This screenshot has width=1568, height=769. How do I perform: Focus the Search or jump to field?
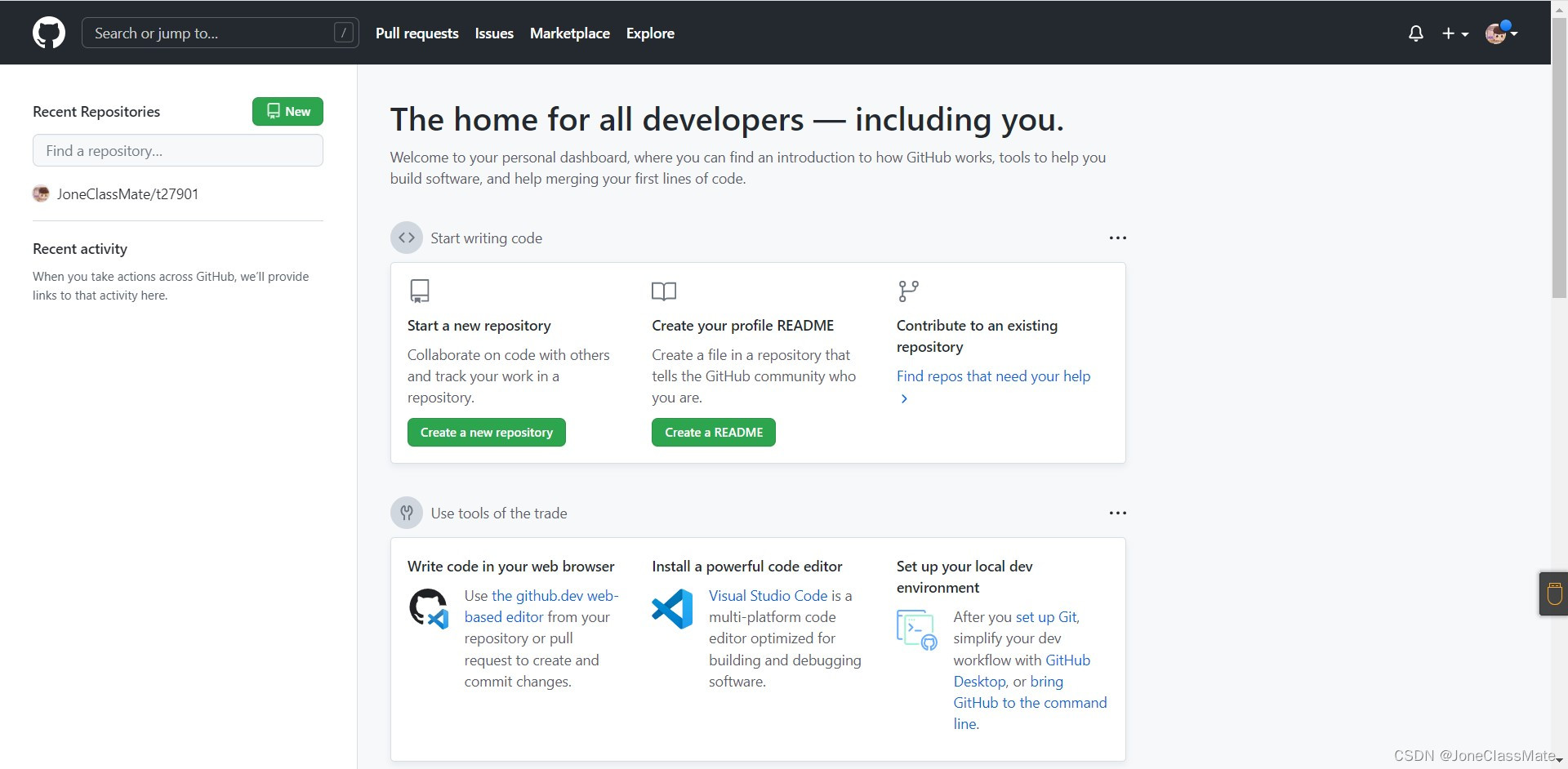[x=220, y=33]
